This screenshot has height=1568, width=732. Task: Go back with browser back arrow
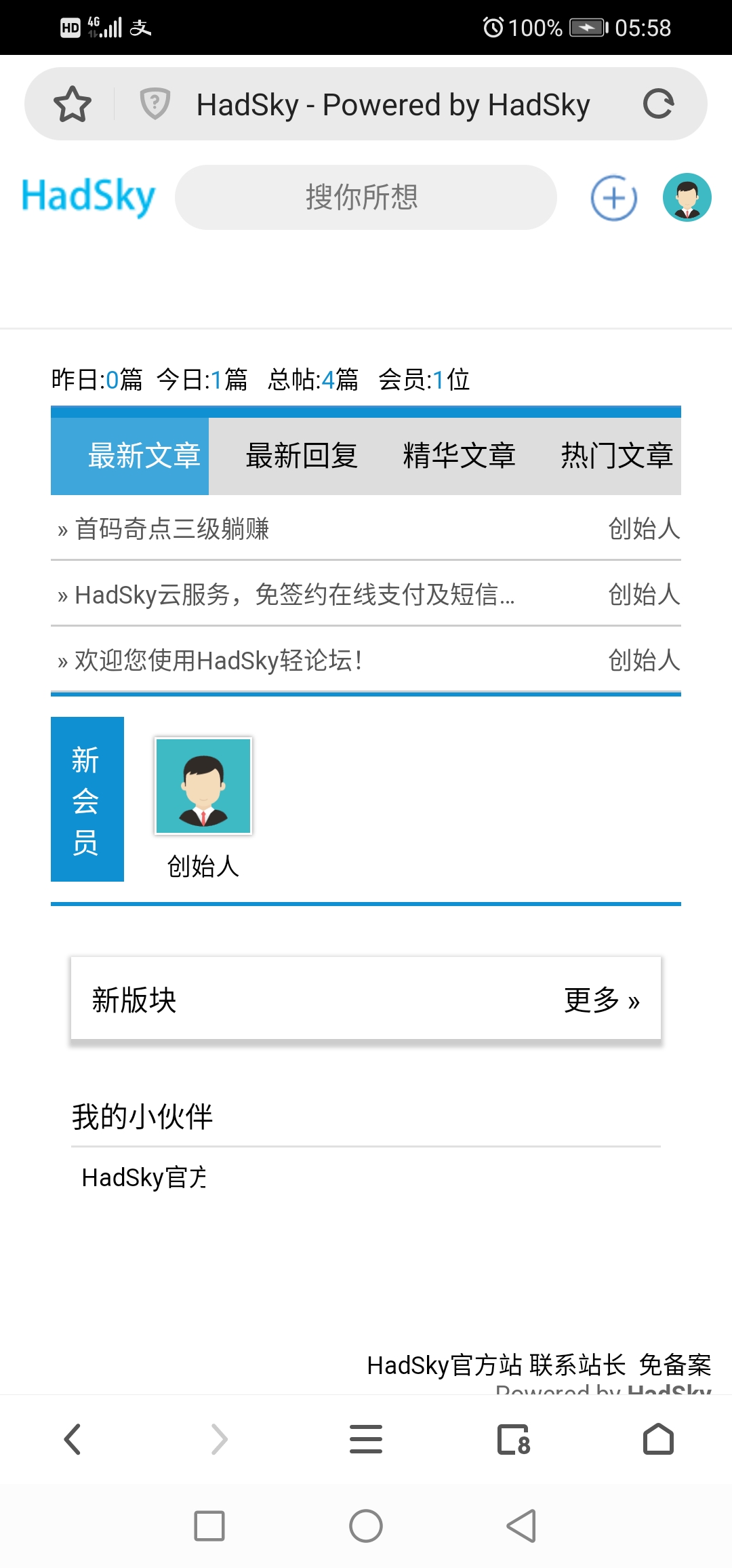tap(73, 1439)
